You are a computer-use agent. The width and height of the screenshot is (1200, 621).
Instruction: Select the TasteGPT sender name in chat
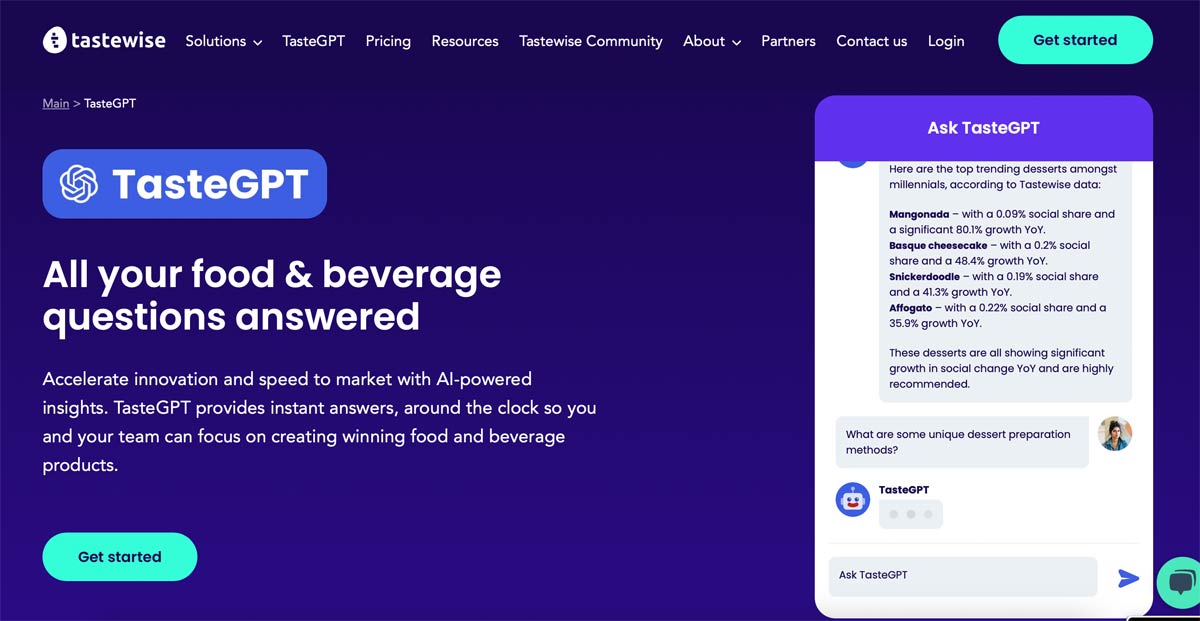point(904,490)
